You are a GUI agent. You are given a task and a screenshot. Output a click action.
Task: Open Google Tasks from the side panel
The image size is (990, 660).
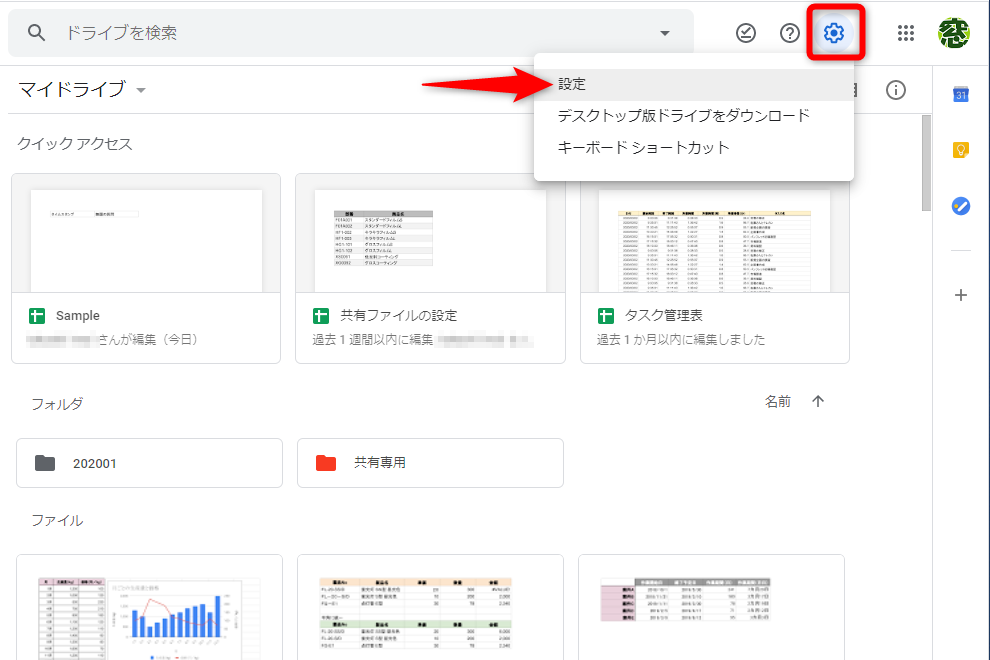(x=959, y=206)
